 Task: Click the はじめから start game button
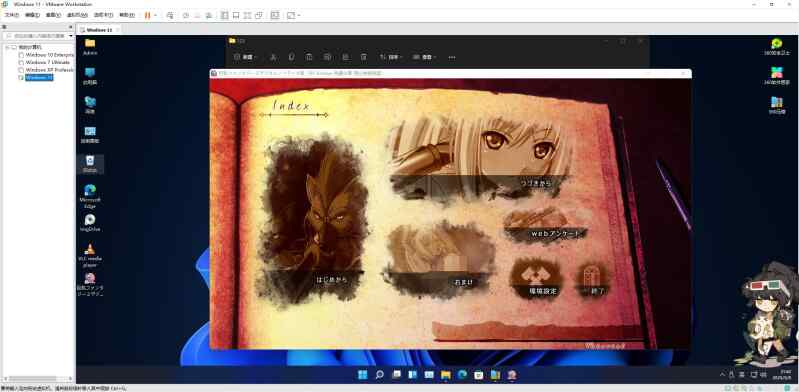331,280
